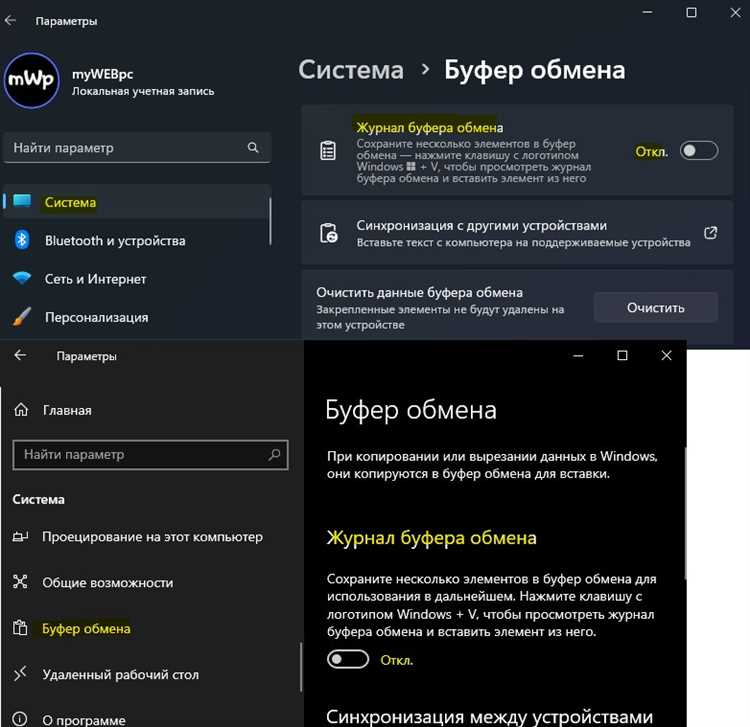Click the Синхронизация между устройствами heading
This screenshot has height=727, width=750.
coord(489,717)
